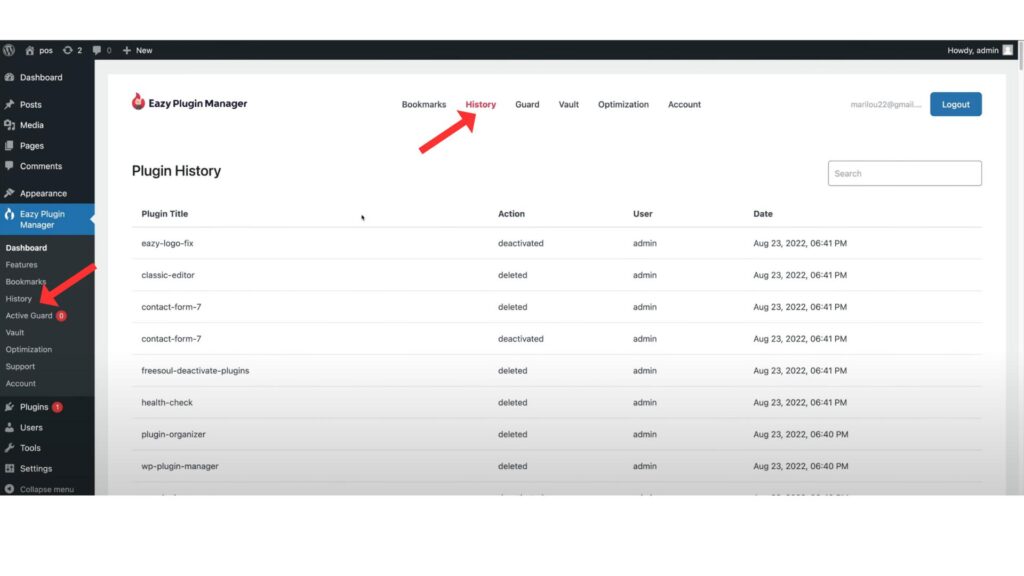The width and height of the screenshot is (1024, 576).
Task: Click 'Howdy, admin' account link
Action: click(x=972, y=50)
